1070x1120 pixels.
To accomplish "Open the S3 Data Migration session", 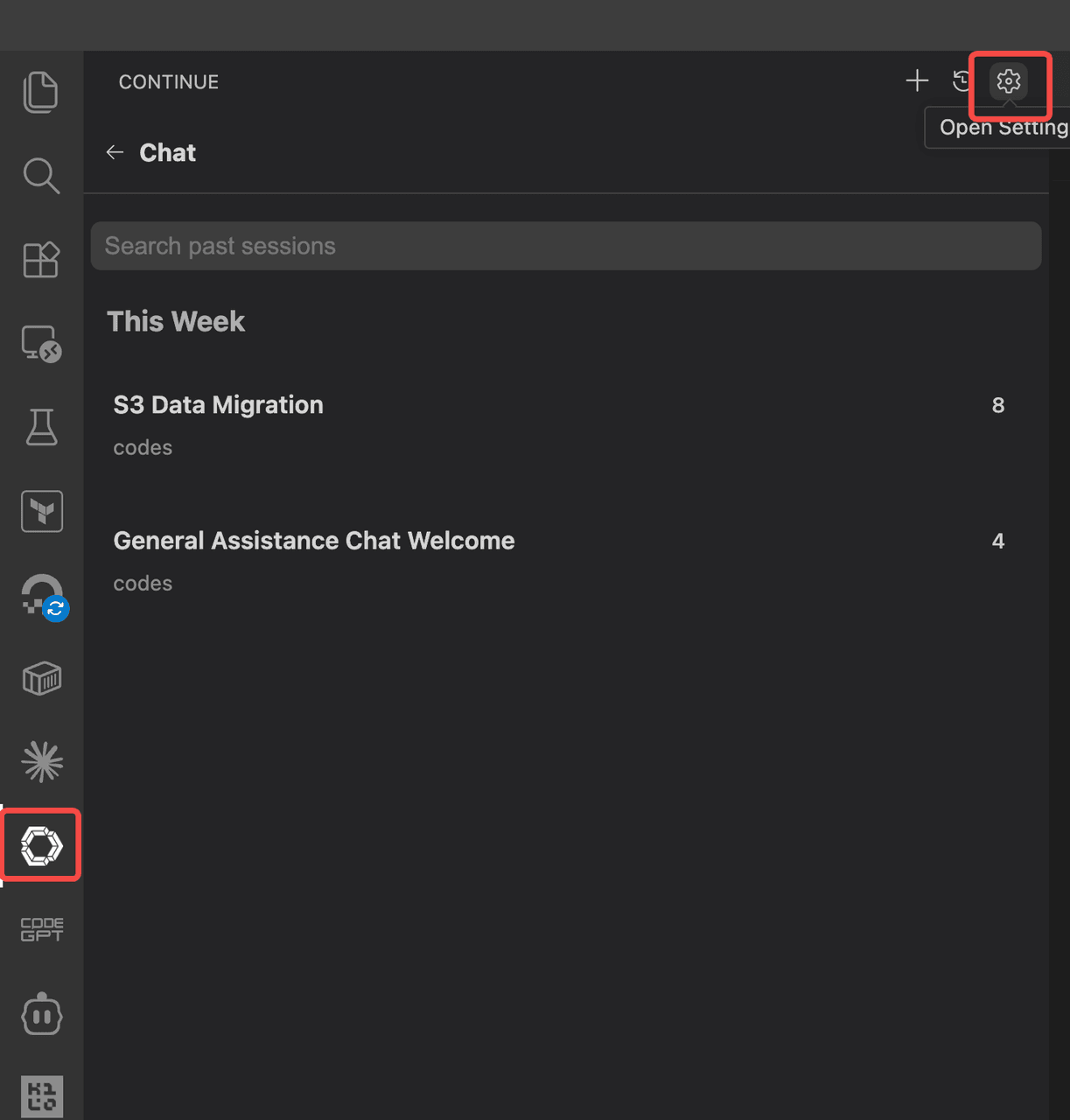I will pos(219,405).
